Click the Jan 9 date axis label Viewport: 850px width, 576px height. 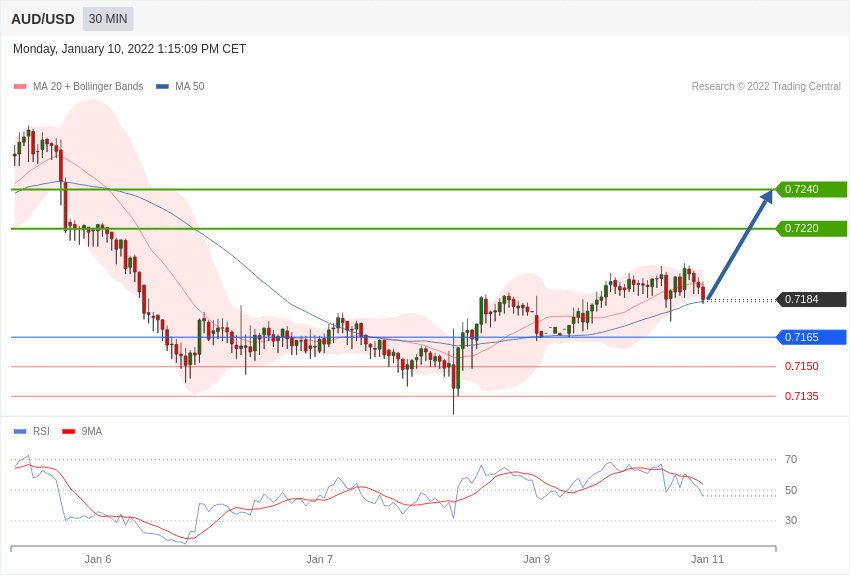point(536,559)
